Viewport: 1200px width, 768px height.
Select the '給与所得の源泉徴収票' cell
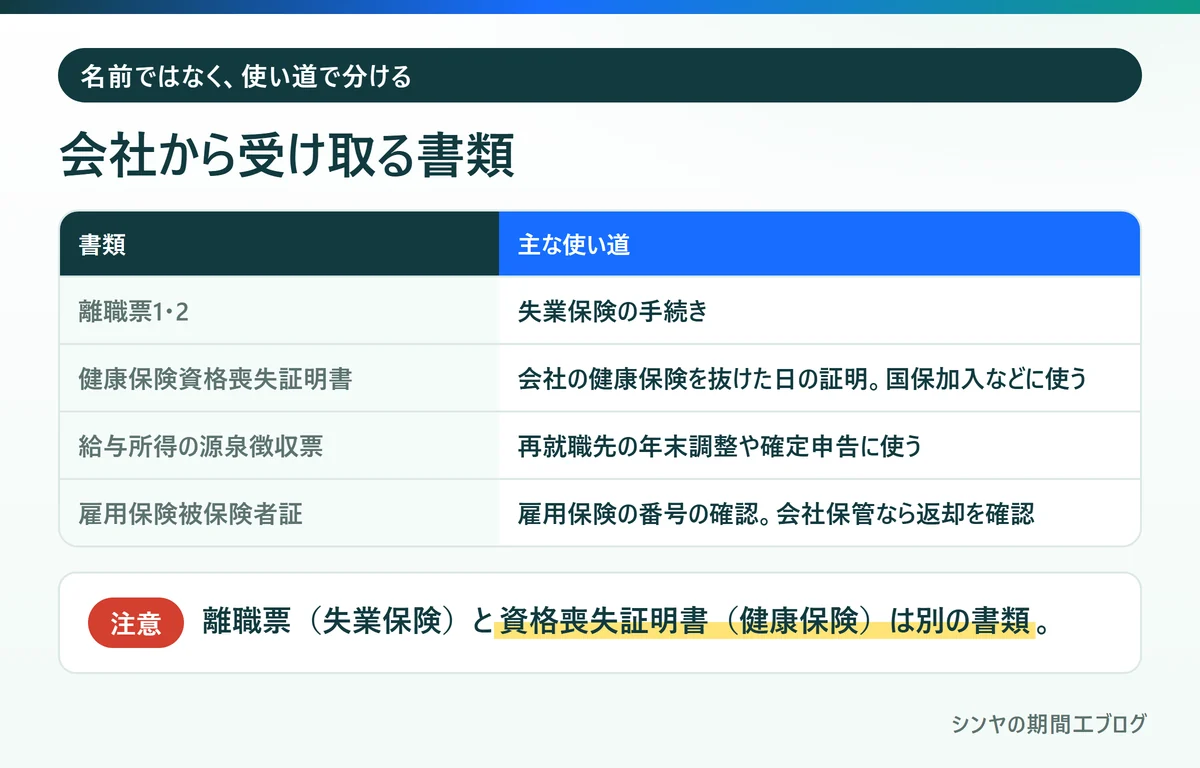click(279, 445)
